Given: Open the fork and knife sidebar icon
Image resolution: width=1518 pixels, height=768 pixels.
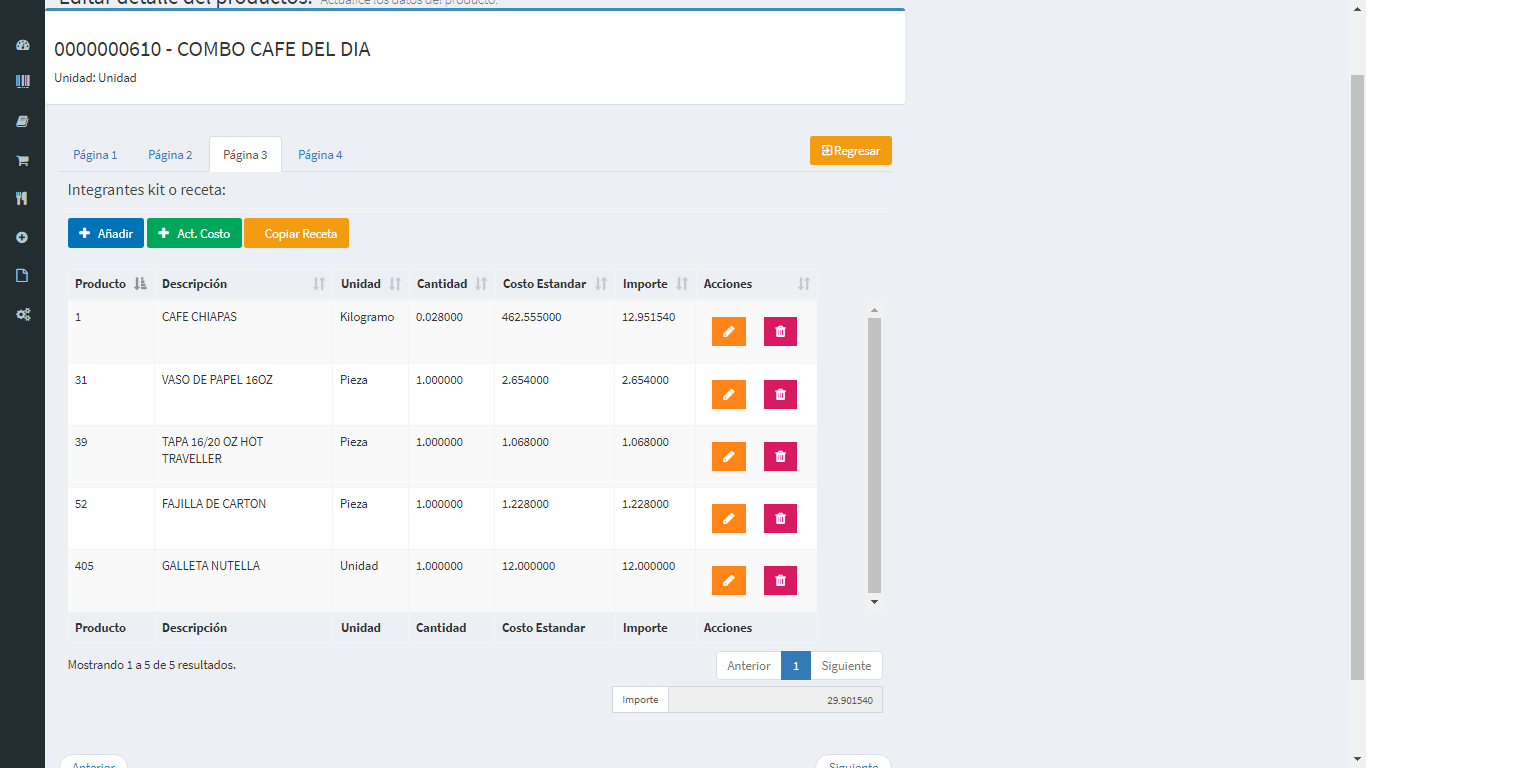Looking at the screenshot, I should click(22, 199).
